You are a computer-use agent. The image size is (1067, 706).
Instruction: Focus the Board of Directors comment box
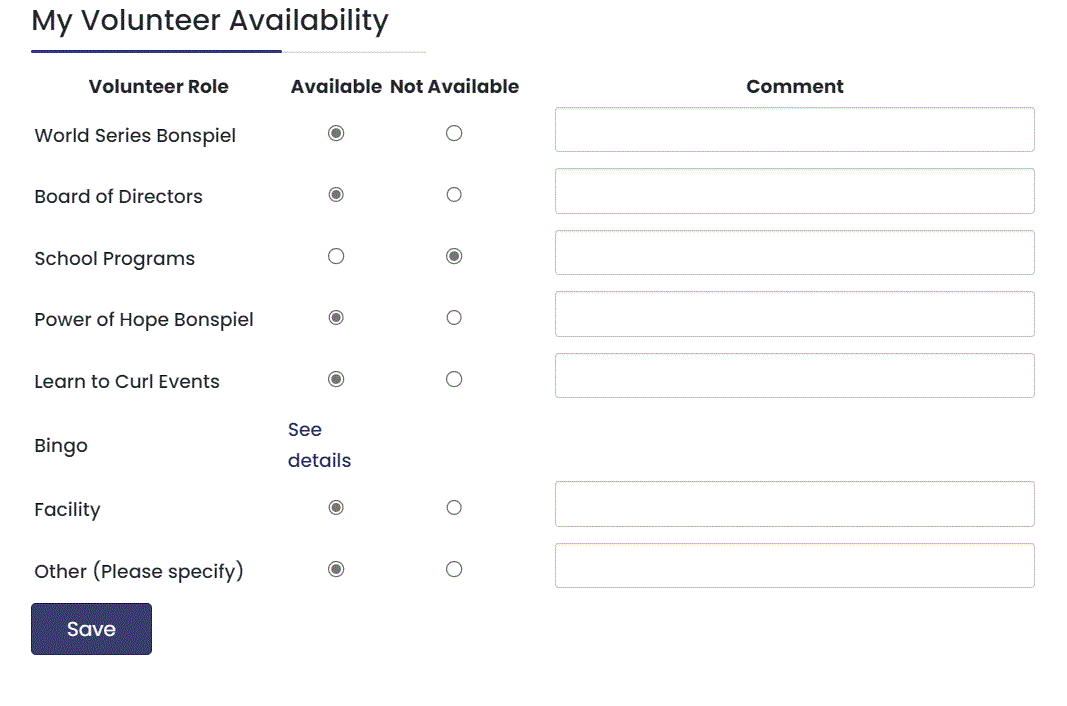click(x=794, y=191)
